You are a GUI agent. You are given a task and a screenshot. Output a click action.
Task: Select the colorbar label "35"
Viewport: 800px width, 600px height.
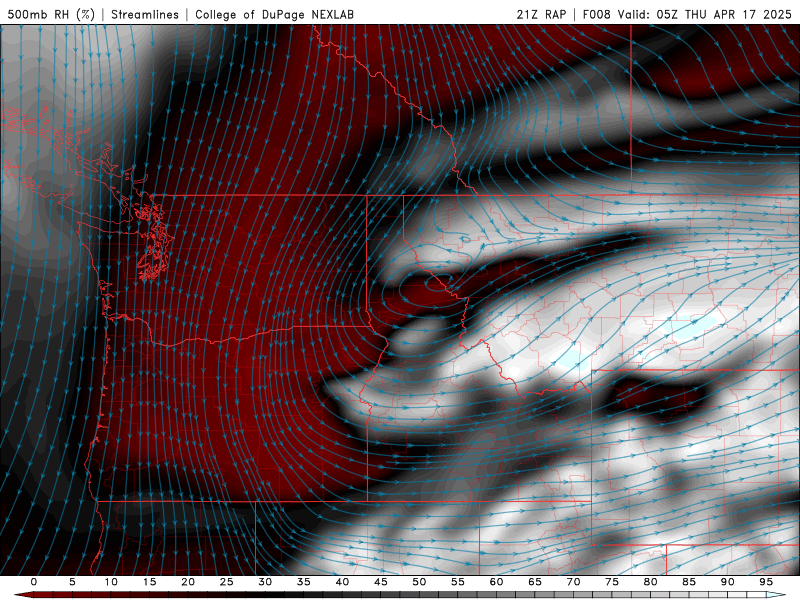pyautogui.click(x=304, y=582)
